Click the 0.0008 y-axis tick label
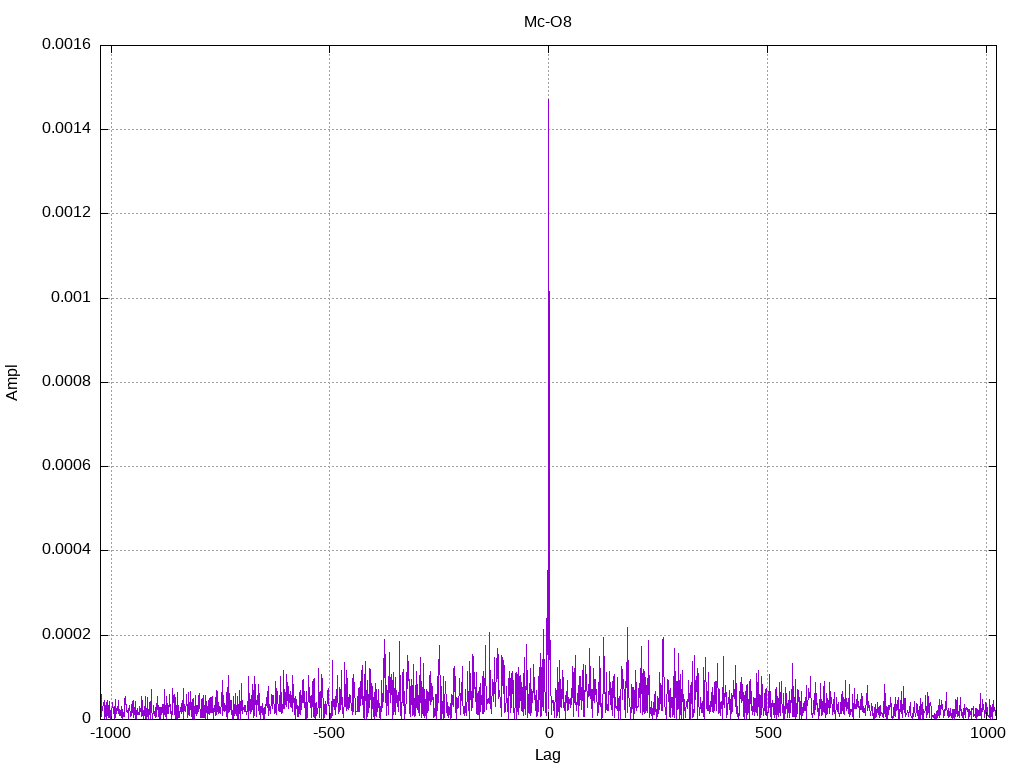Screen dimensions: 1024x768 [x=66, y=382]
